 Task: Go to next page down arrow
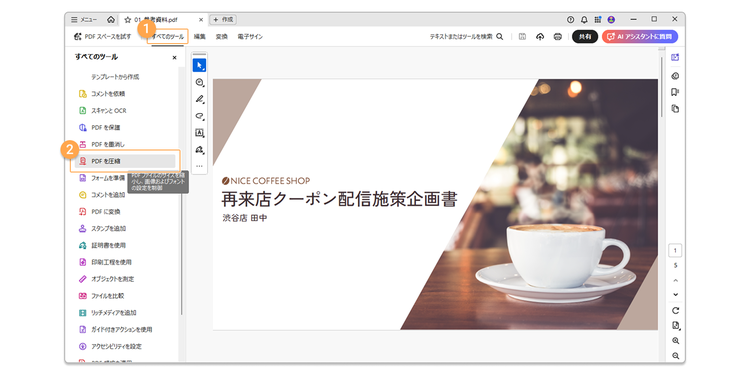(x=675, y=295)
